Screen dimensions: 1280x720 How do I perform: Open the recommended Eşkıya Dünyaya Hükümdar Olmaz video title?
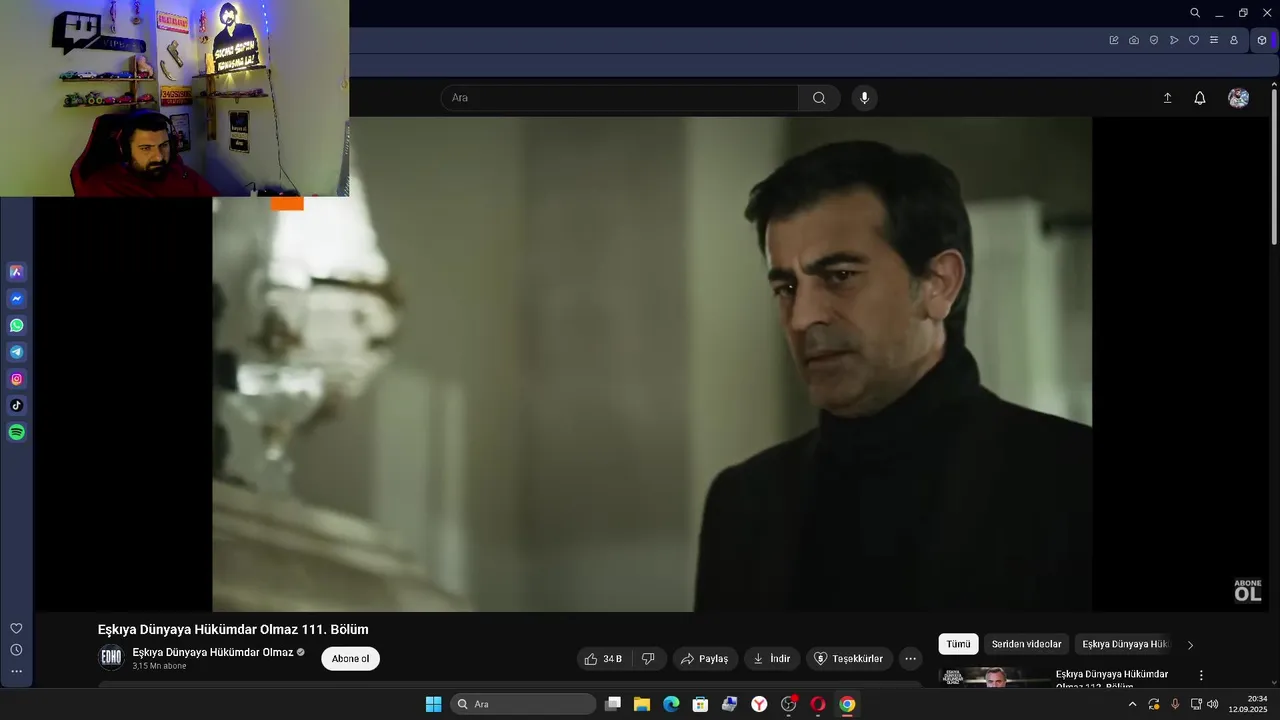pyautogui.click(x=1112, y=680)
